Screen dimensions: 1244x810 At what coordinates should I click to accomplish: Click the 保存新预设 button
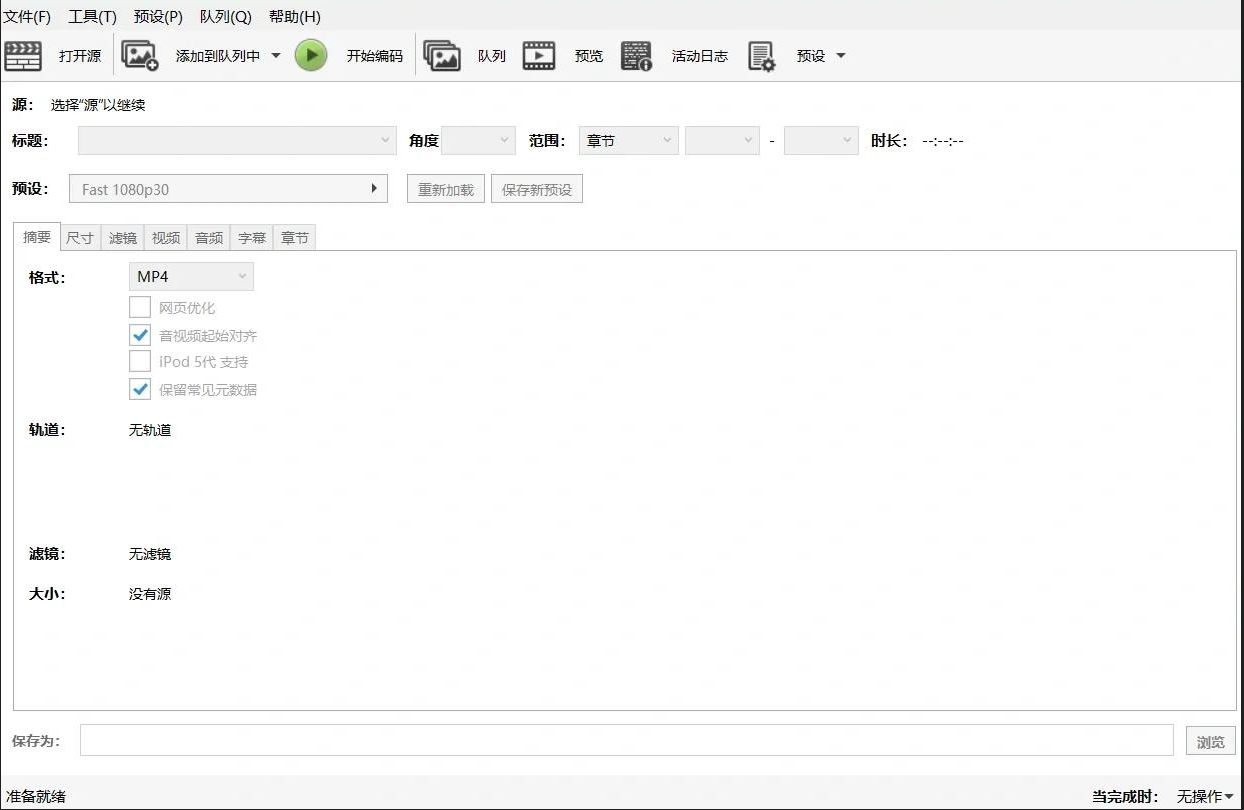(537, 189)
